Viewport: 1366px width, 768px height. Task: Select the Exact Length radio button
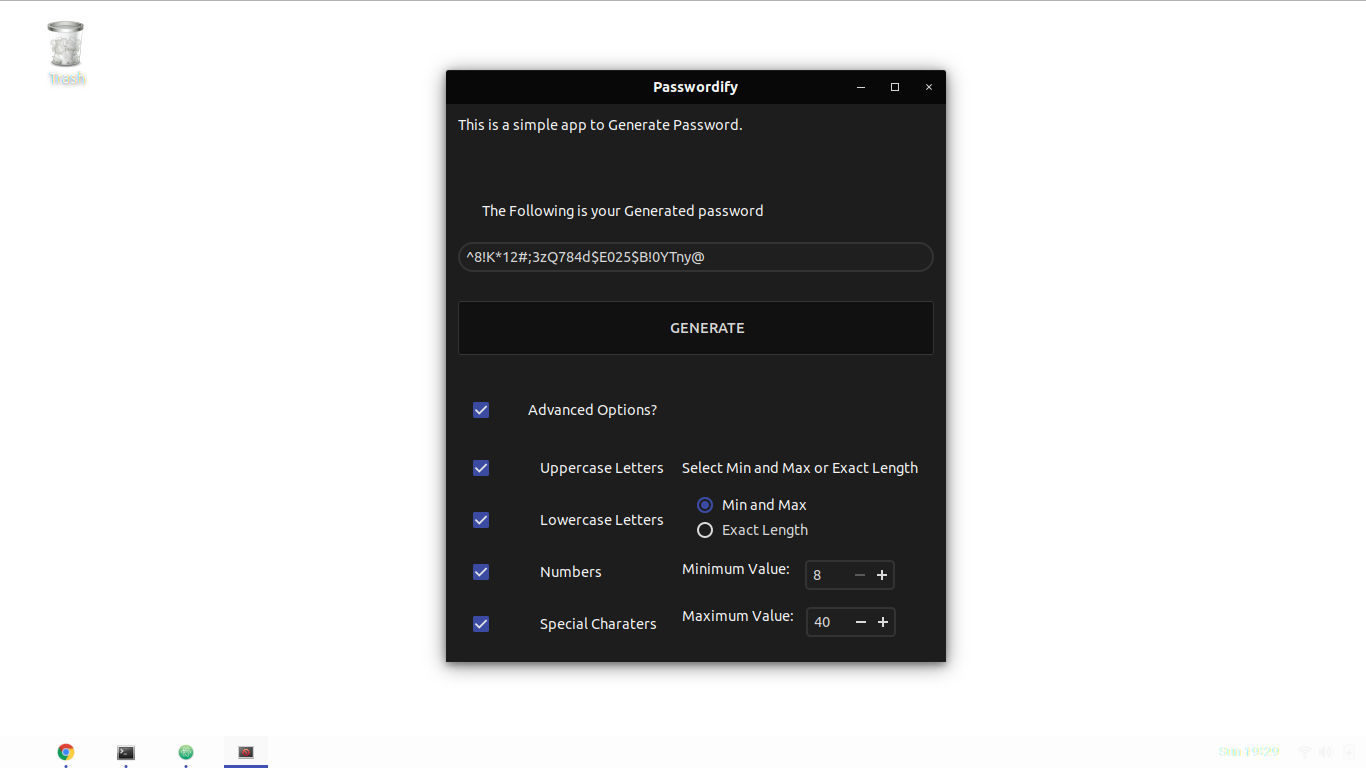[x=705, y=530]
